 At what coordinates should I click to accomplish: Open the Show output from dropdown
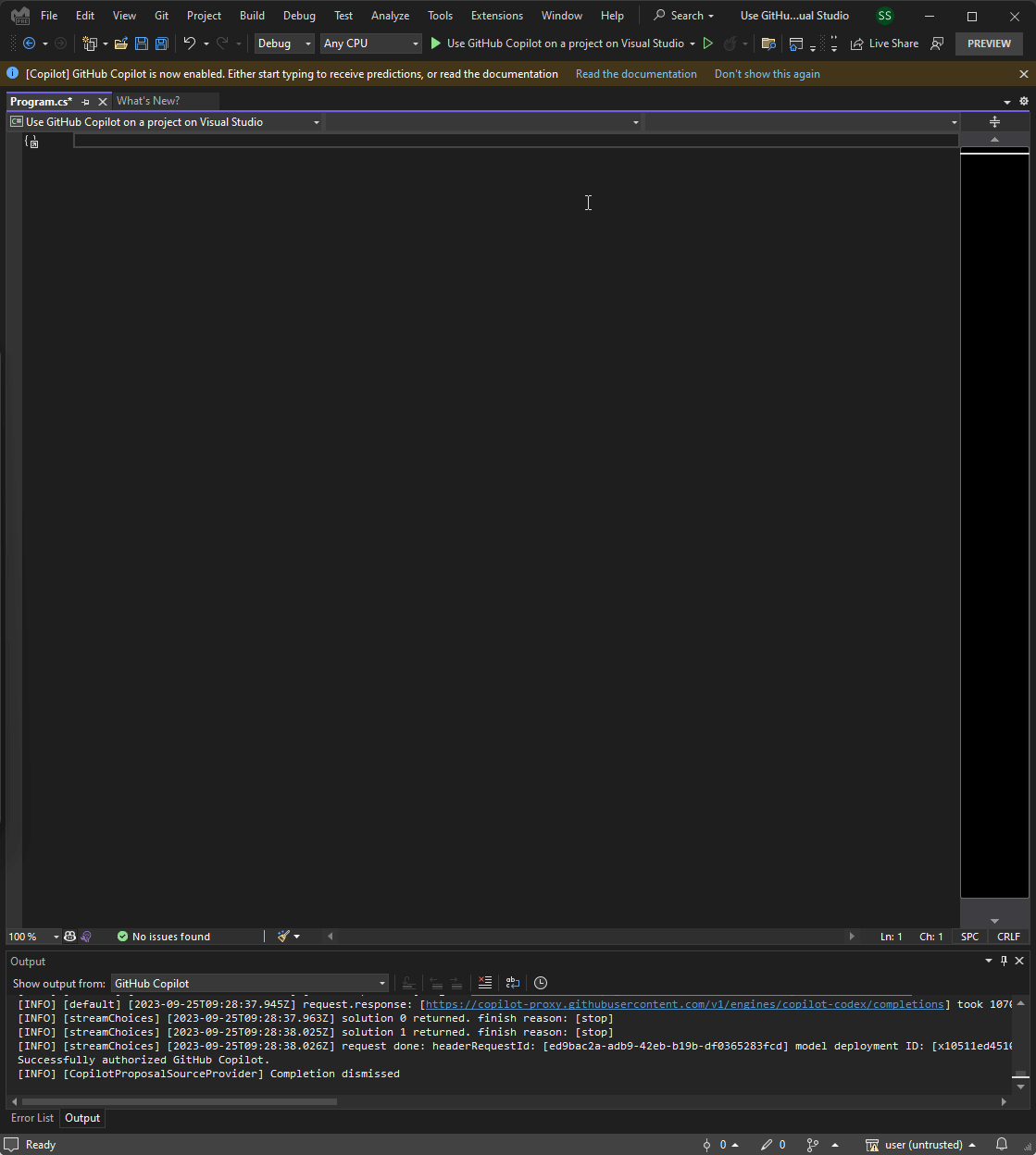click(x=250, y=983)
